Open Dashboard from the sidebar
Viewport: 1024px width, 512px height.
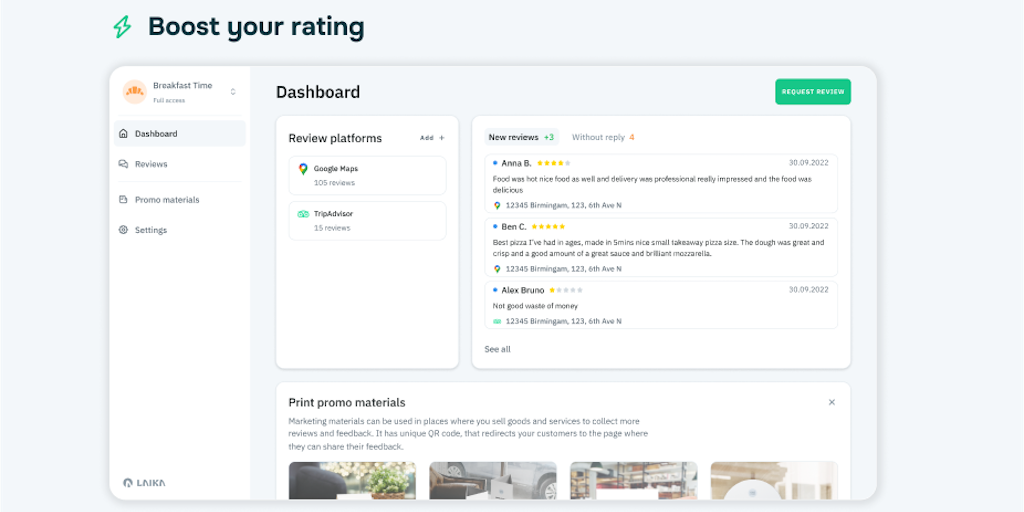tap(156, 134)
